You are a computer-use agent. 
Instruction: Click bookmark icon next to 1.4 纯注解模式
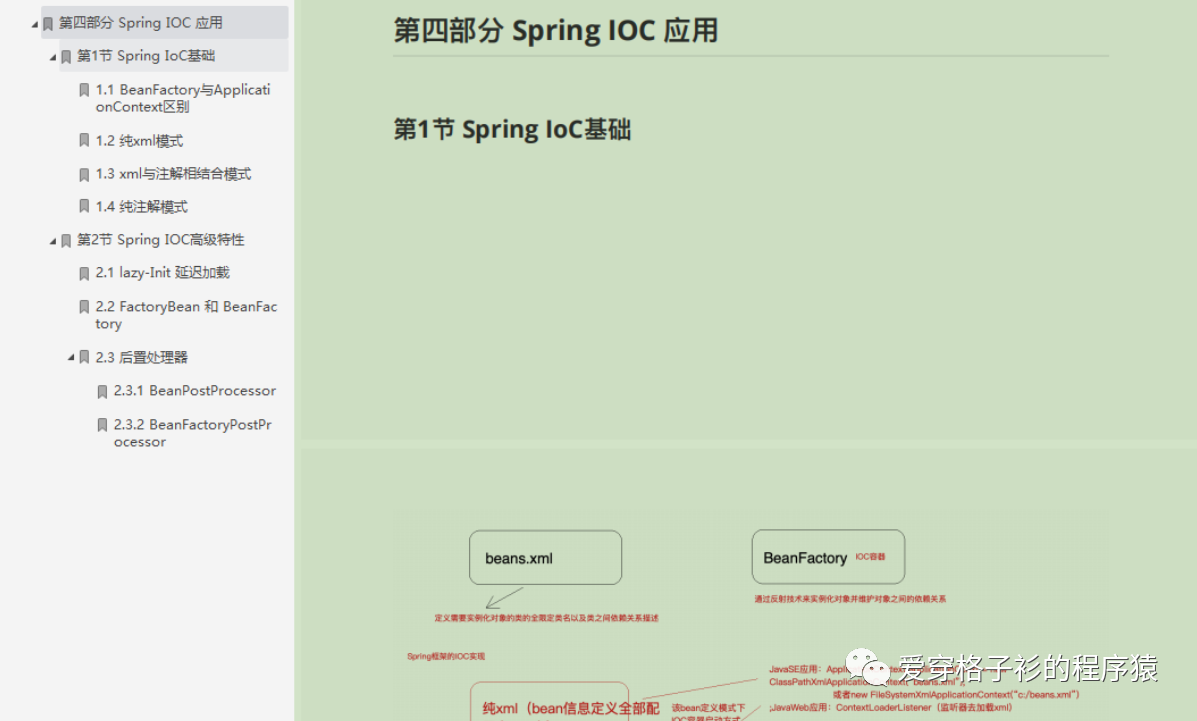85,207
